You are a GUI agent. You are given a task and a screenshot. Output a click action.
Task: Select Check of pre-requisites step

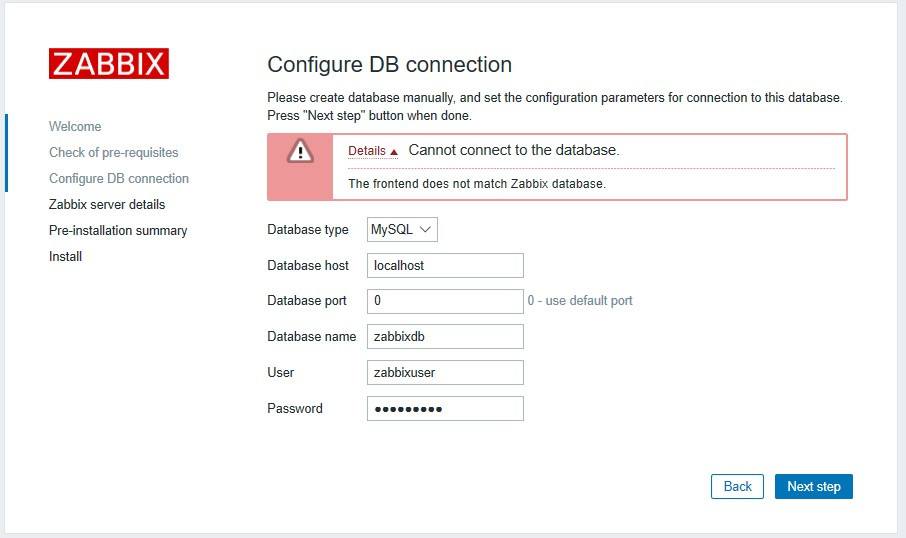pyautogui.click(x=114, y=153)
